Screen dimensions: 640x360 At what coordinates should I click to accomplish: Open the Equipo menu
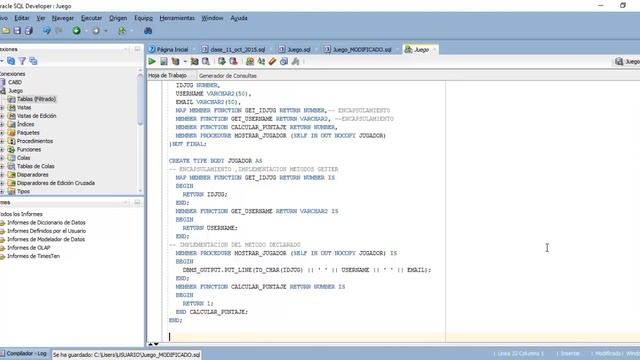click(143, 18)
